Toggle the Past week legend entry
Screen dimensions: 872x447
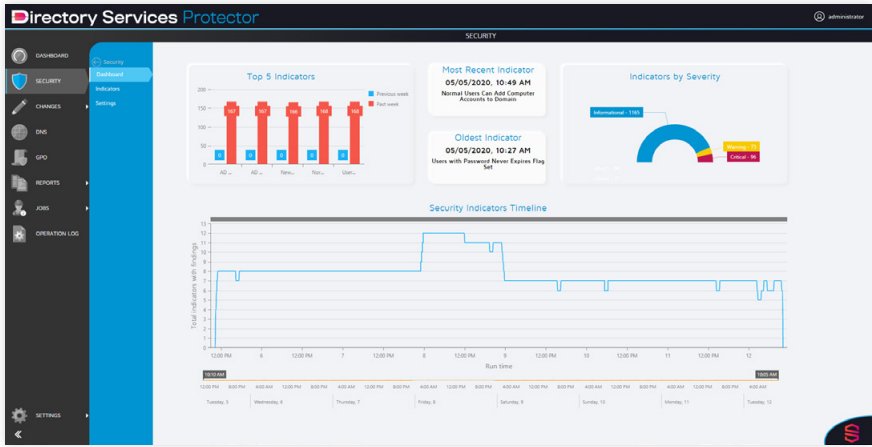384,104
